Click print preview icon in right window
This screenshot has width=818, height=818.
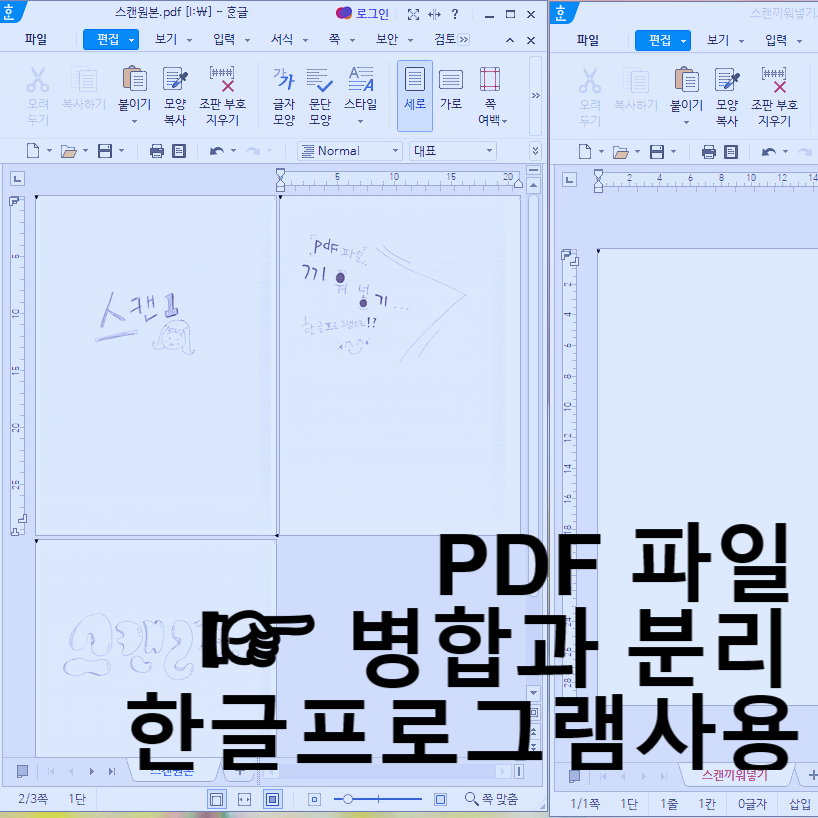[731, 152]
